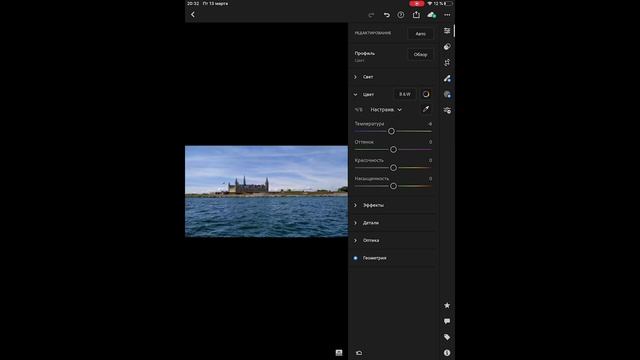Select the white balance eyedropper
The height and width of the screenshot is (360, 640).
click(x=426, y=109)
